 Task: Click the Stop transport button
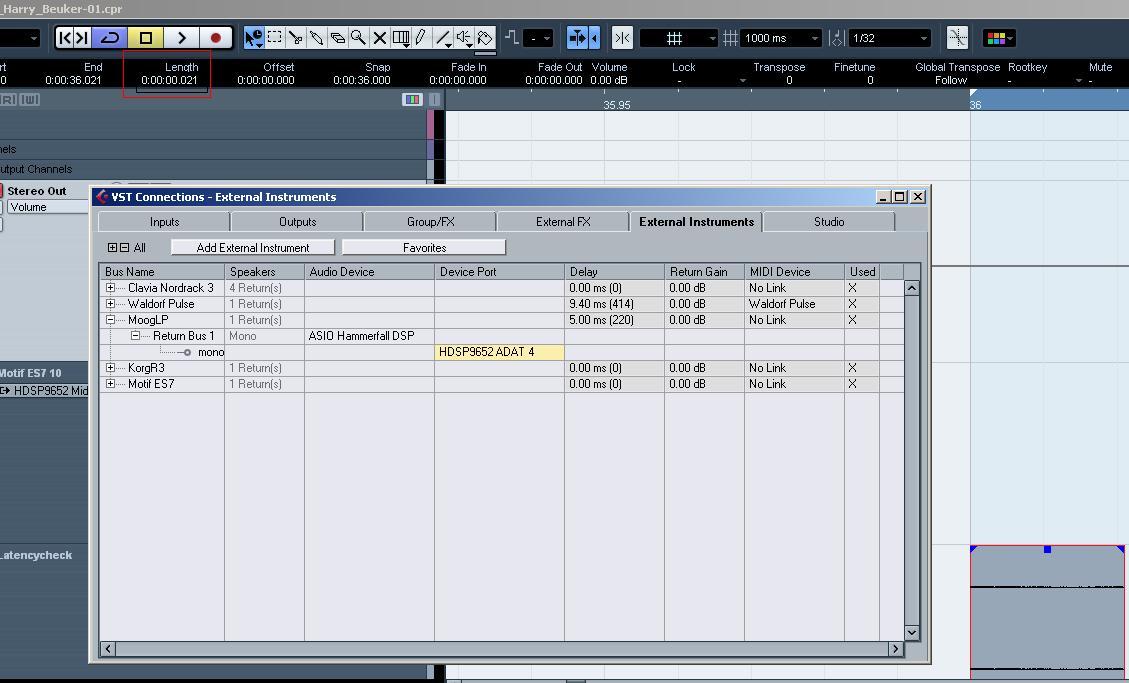pos(145,37)
